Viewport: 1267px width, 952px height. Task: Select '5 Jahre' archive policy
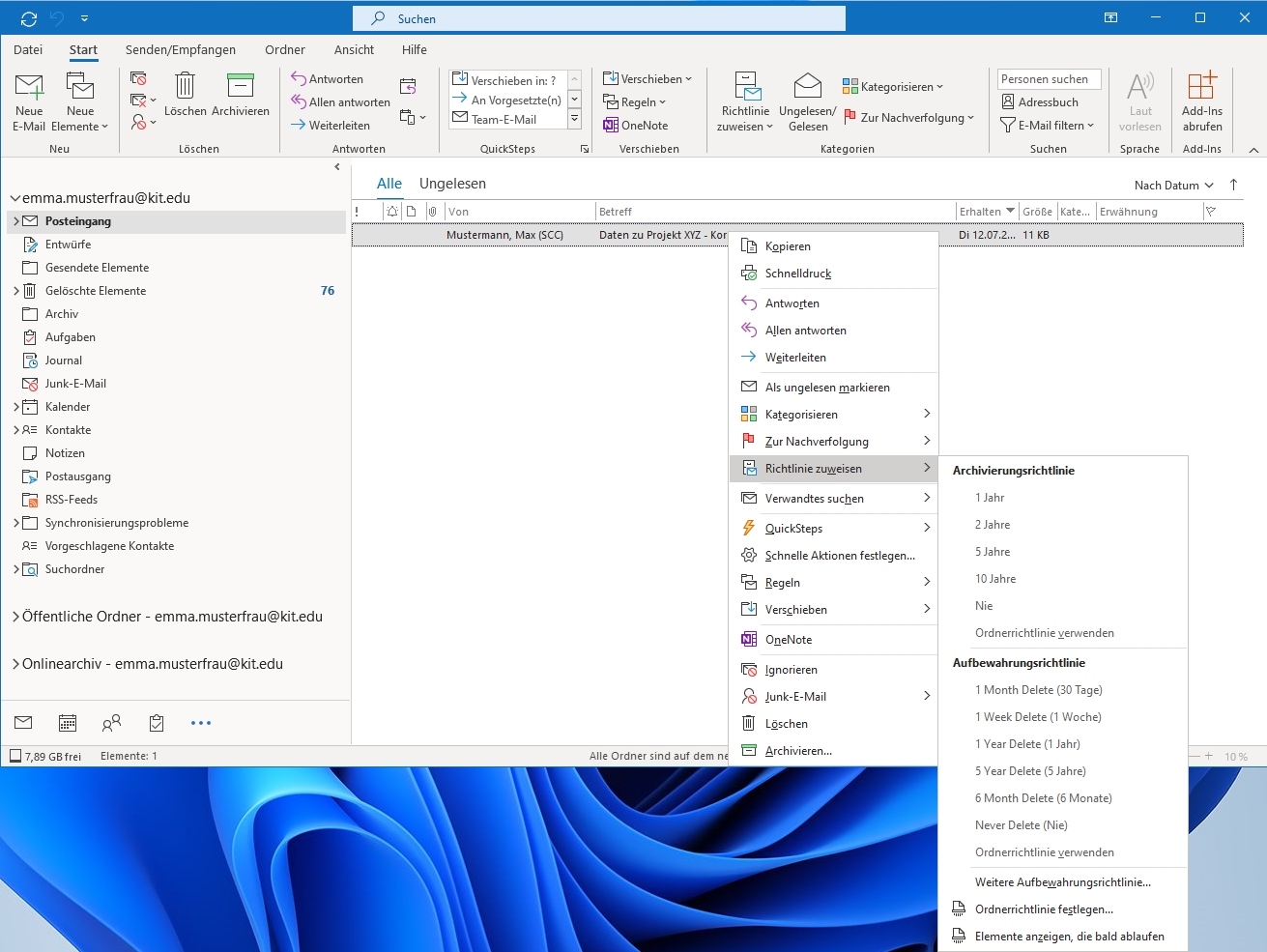point(993,552)
